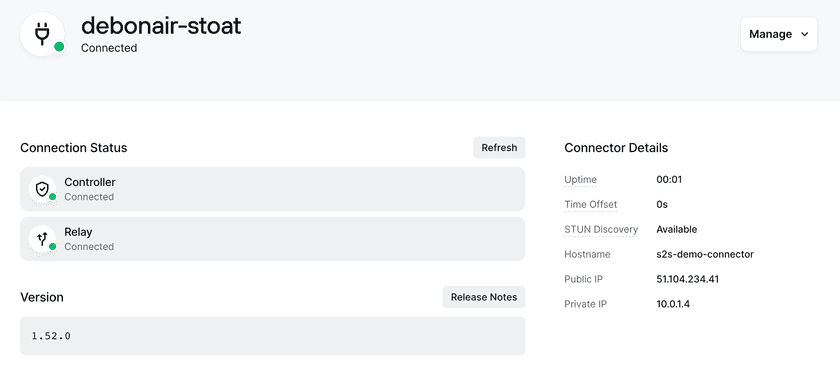Click the Uptime label with dotted underline
840x374 pixels.
click(x=580, y=179)
